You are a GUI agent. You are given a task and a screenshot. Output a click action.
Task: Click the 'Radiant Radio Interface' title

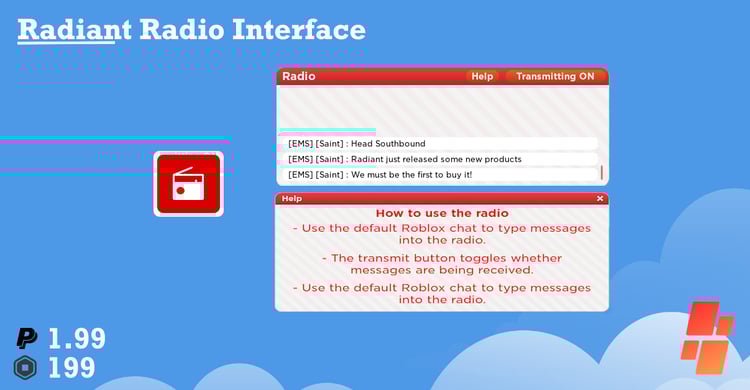point(191,30)
